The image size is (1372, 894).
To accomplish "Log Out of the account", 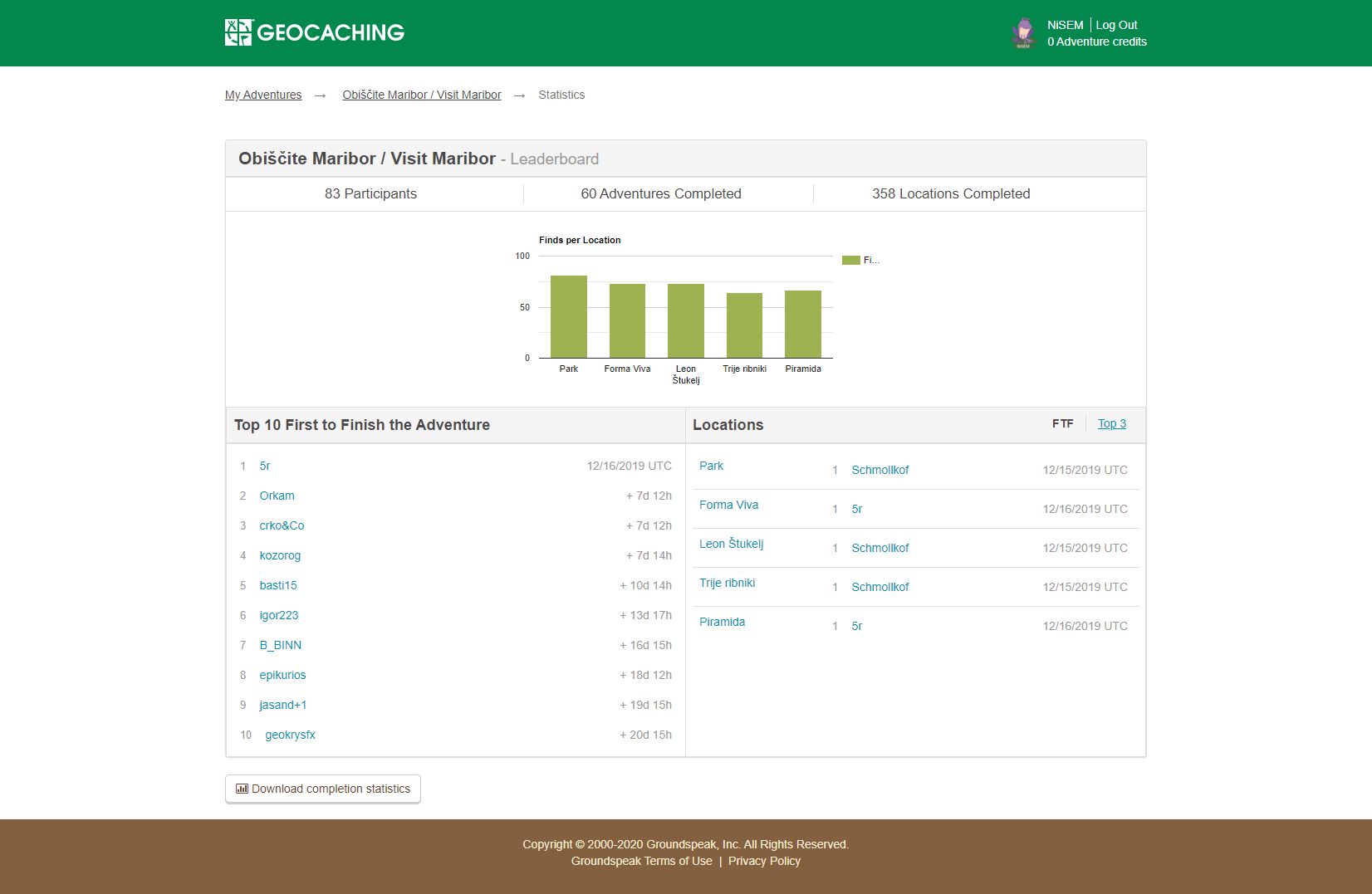I will click(1116, 25).
